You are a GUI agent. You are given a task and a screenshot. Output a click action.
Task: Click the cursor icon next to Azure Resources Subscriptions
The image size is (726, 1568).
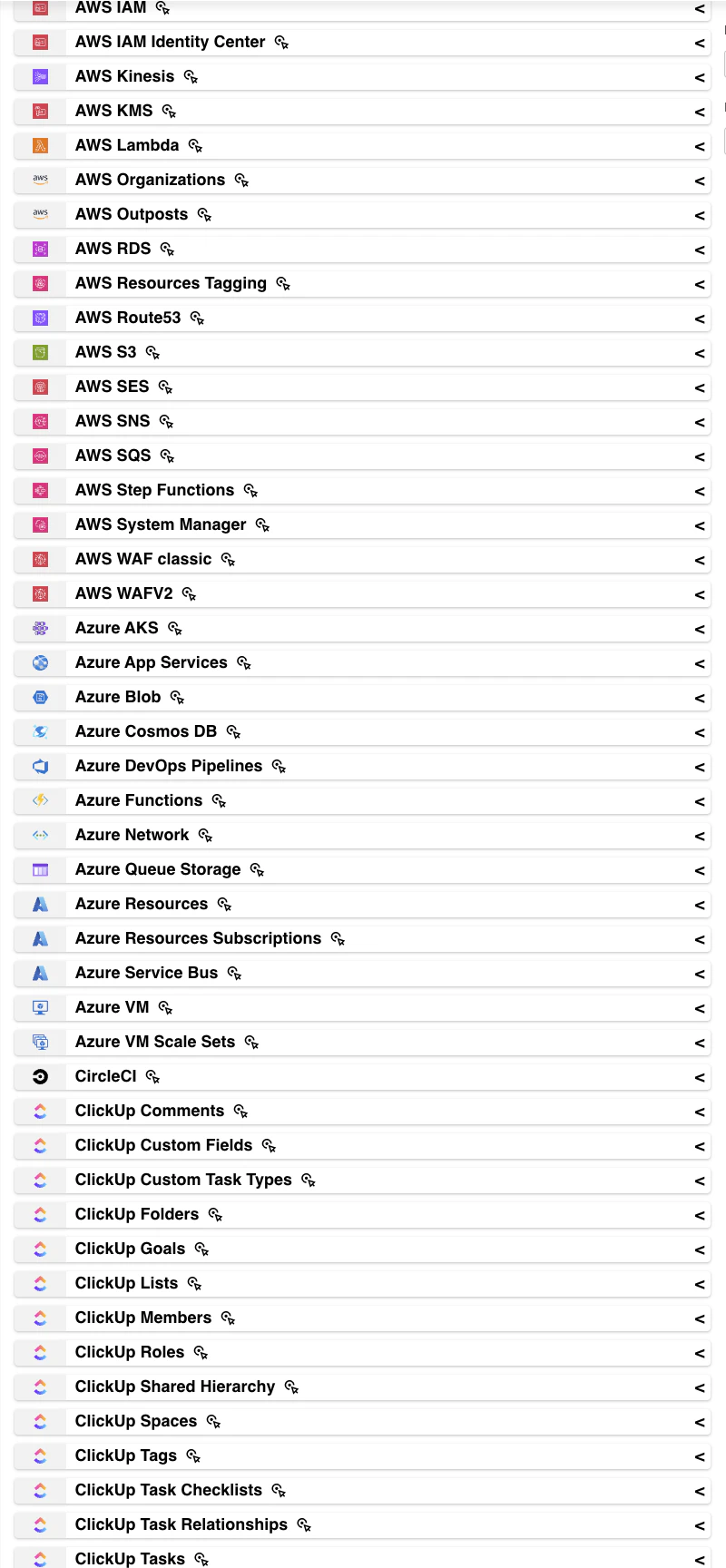[338, 939]
